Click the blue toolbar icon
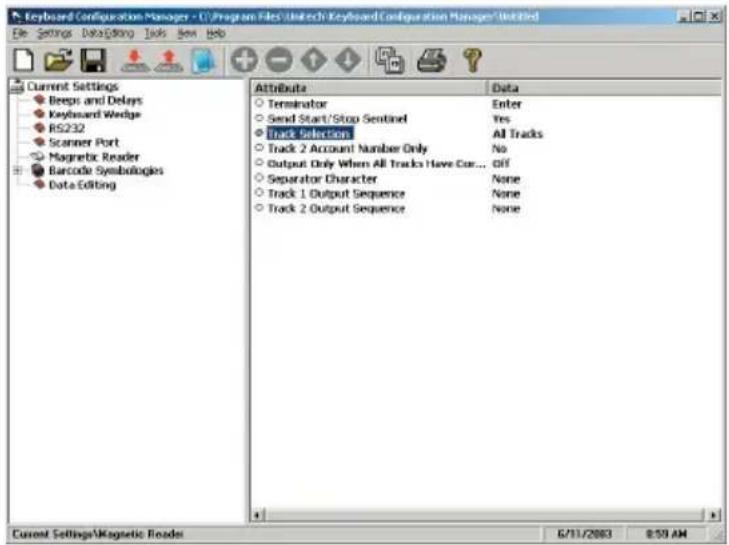The width and height of the screenshot is (729, 545). 204,60
